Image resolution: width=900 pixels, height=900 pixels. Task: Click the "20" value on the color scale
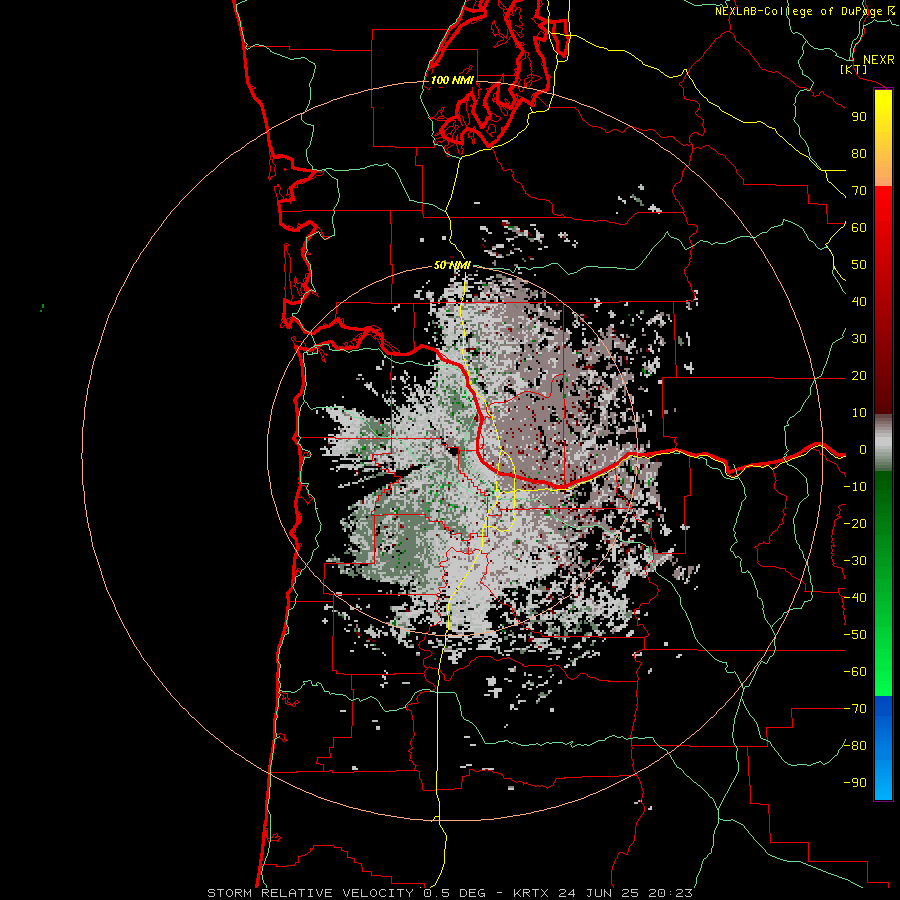(x=859, y=376)
